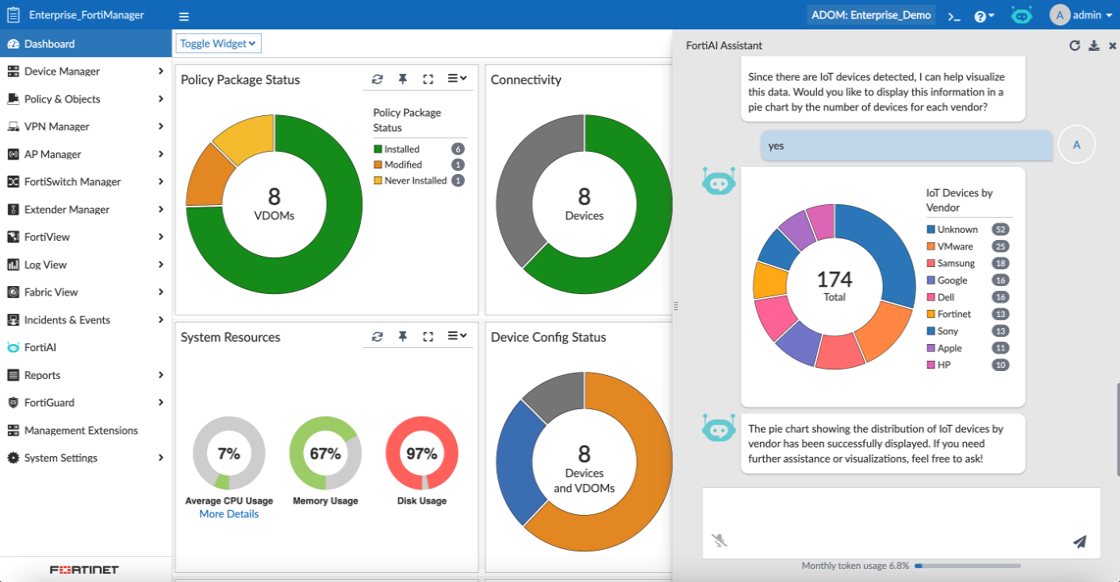
Task: Expand System Resources widget to fullscreen
Action: pos(428,336)
